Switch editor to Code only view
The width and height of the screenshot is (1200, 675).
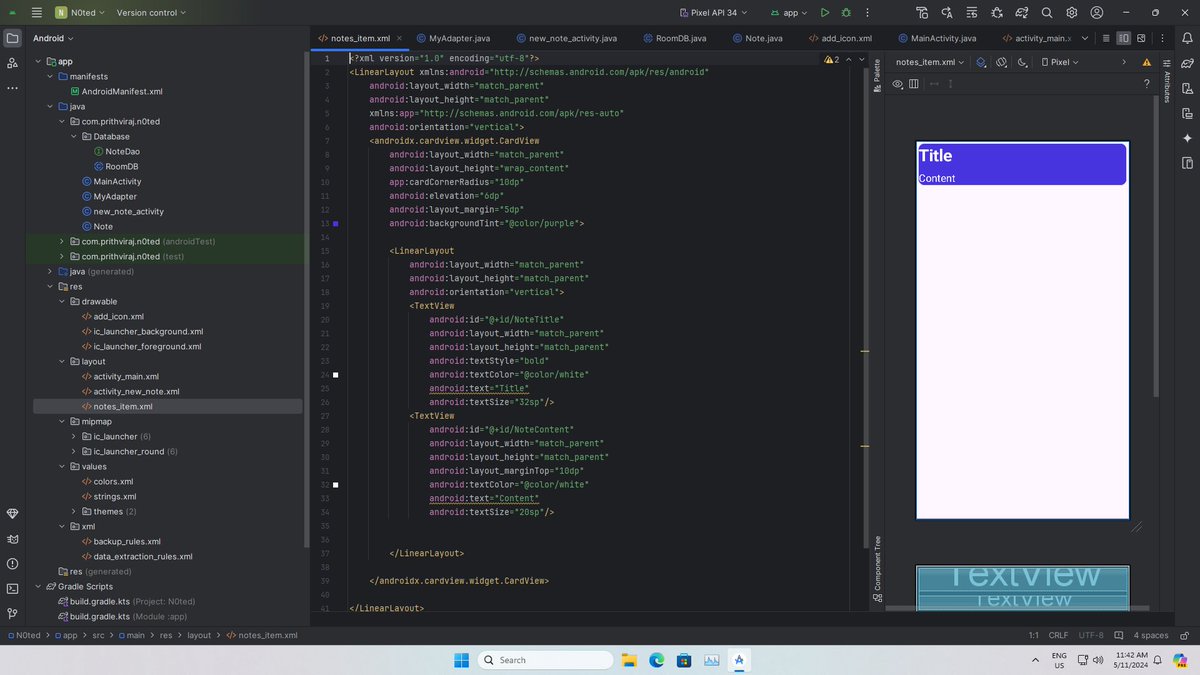[x=1107, y=38]
